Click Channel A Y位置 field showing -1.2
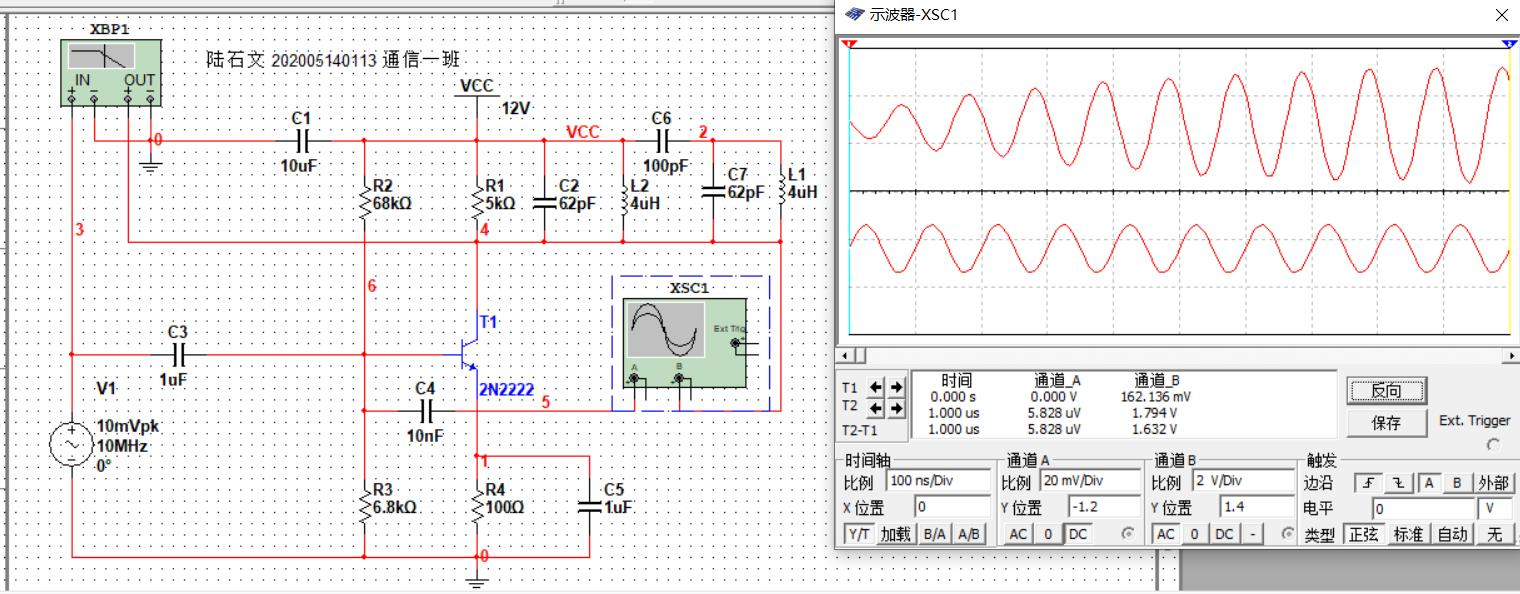Viewport: 1520px width, 594px height. [x=1103, y=507]
